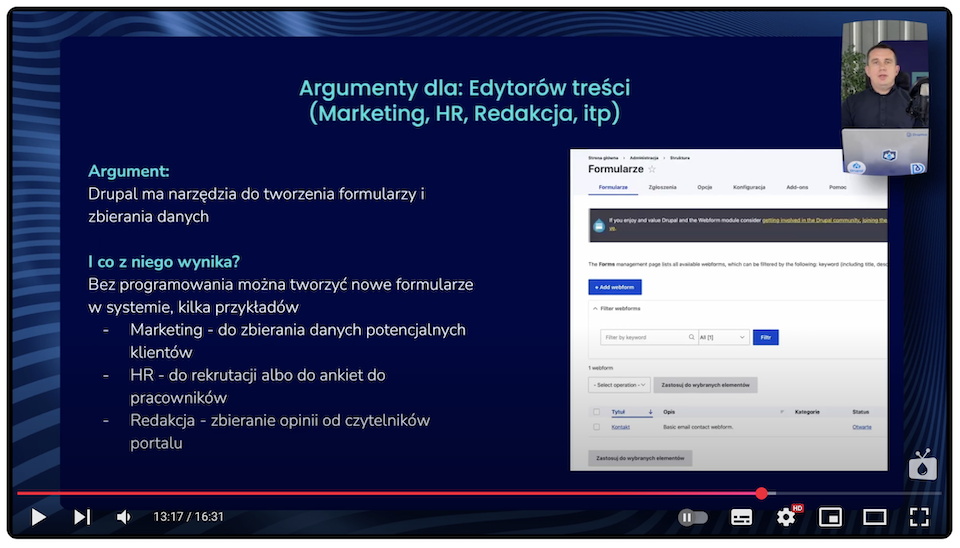Open the 'Select operation' dropdown
This screenshot has width=960, height=548.
tap(619, 385)
